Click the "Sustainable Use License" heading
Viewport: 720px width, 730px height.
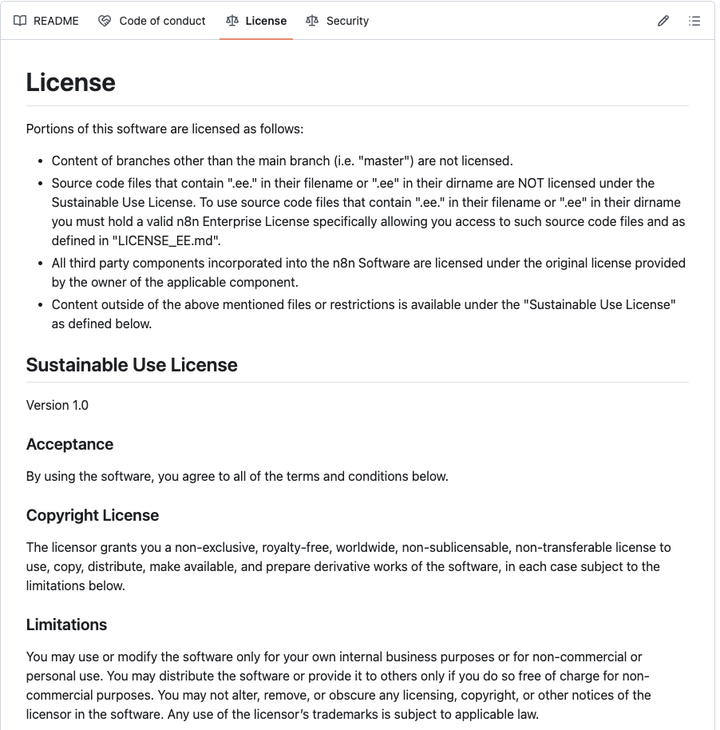click(132, 365)
